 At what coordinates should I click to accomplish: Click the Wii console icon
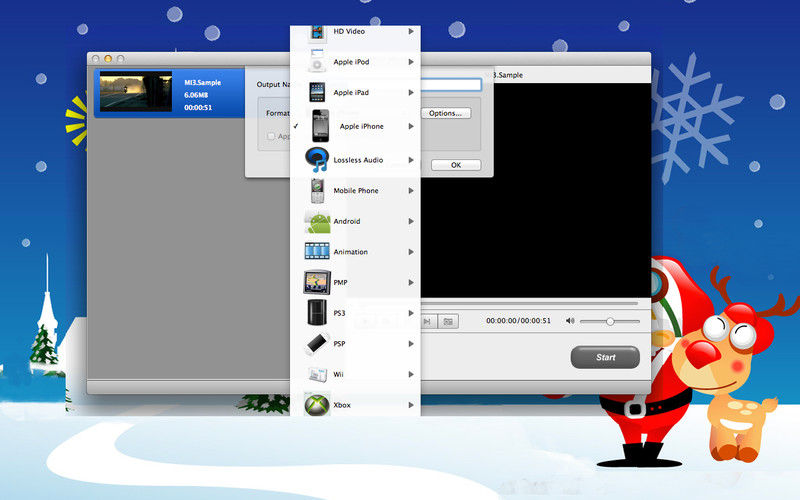click(x=318, y=375)
